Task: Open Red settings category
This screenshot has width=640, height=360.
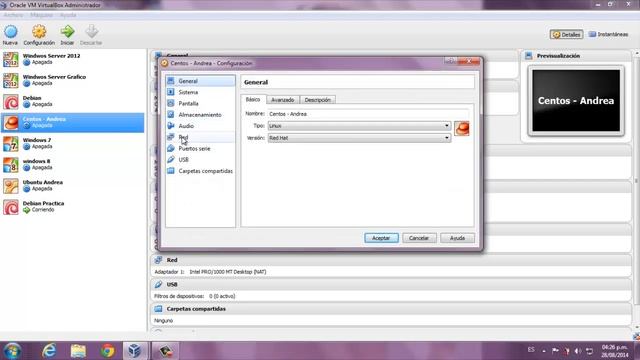Action: point(200,137)
